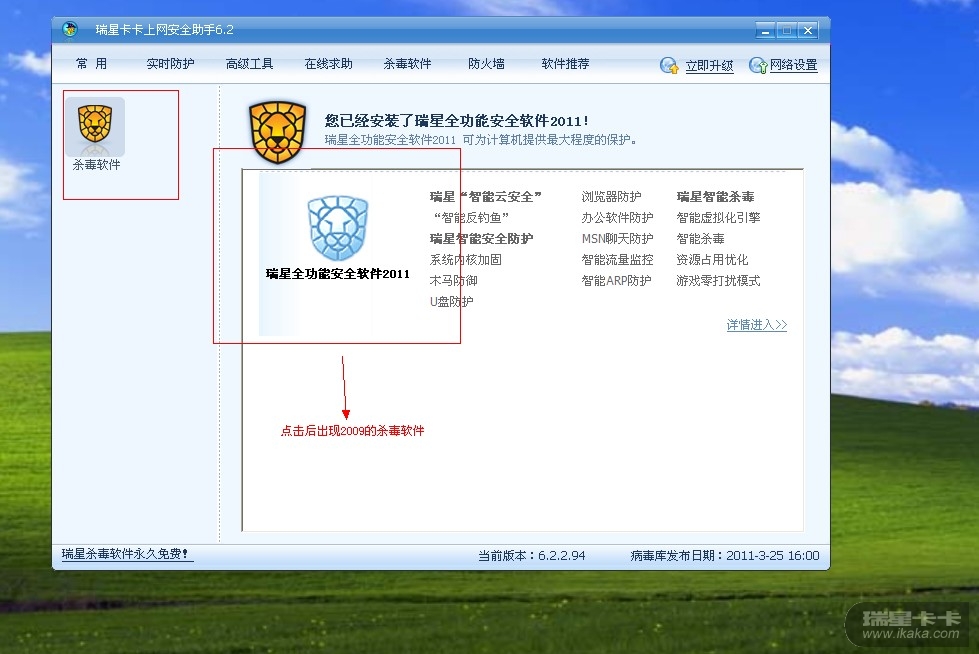The width and height of the screenshot is (979, 654).
Task: Click the 办公软件防护 feature text
Action: click(x=617, y=217)
